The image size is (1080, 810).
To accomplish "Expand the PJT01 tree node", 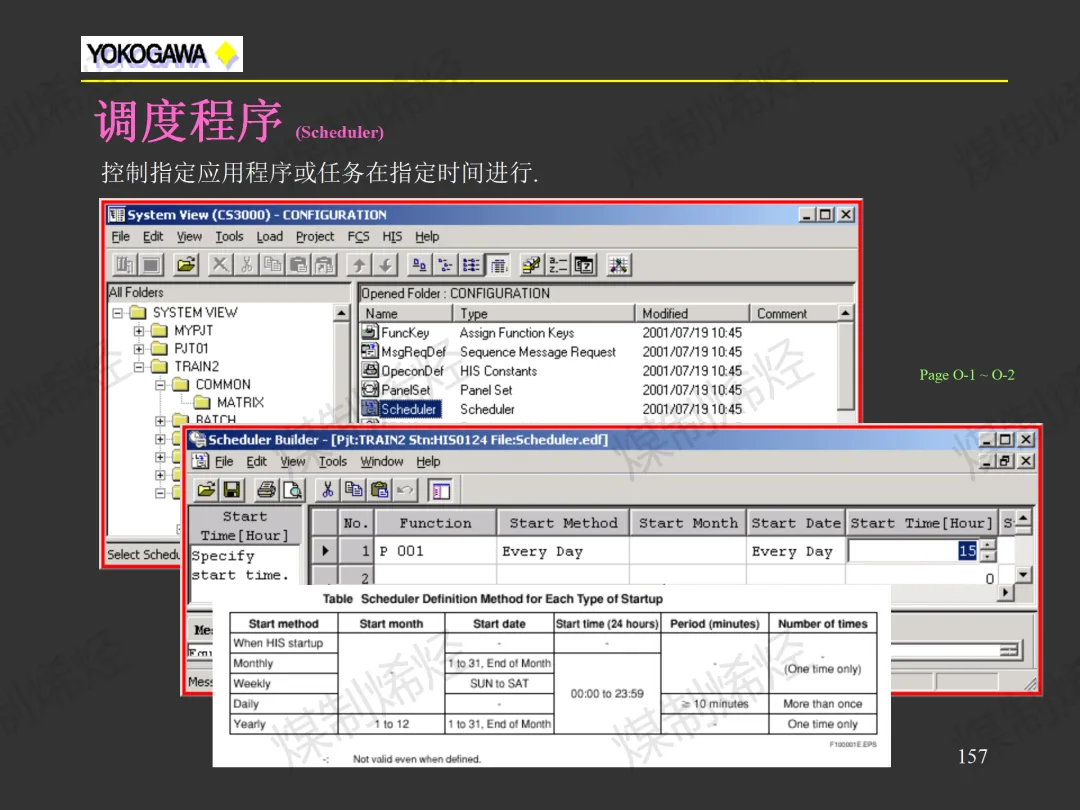I will pyautogui.click(x=139, y=349).
